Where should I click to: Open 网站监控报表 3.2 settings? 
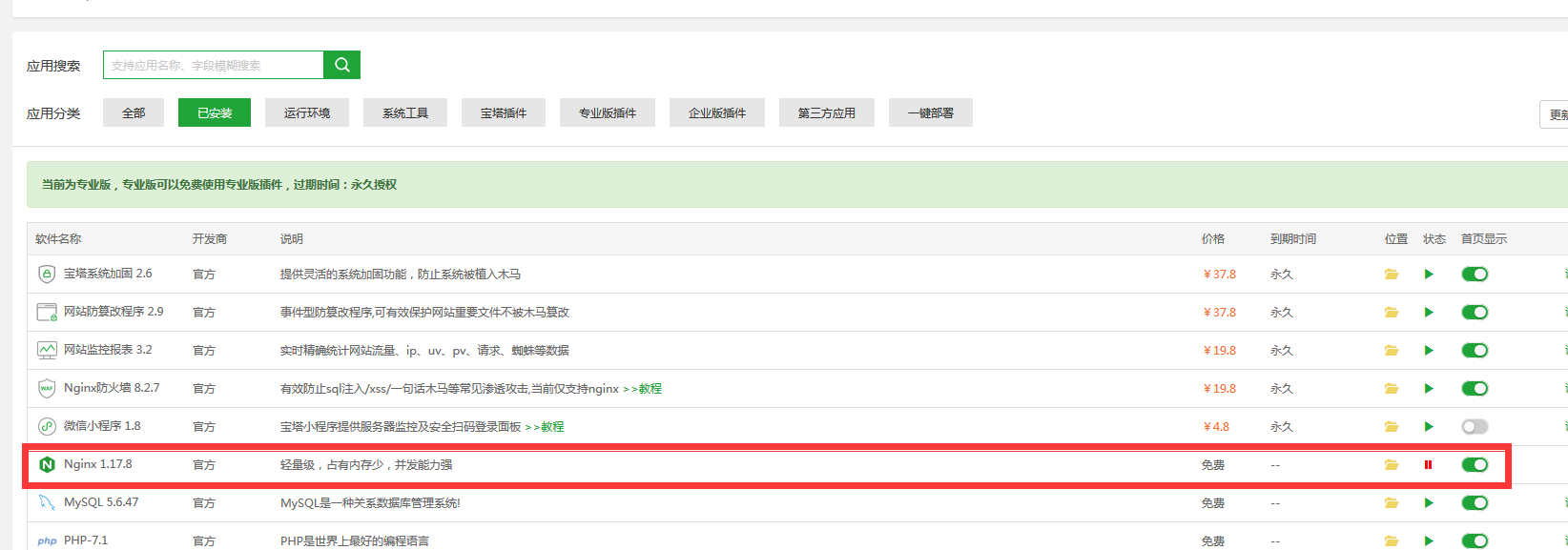(108, 350)
